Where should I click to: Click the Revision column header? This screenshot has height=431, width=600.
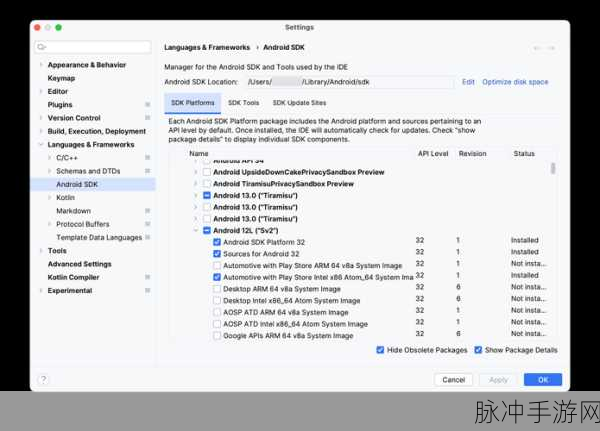[473, 153]
